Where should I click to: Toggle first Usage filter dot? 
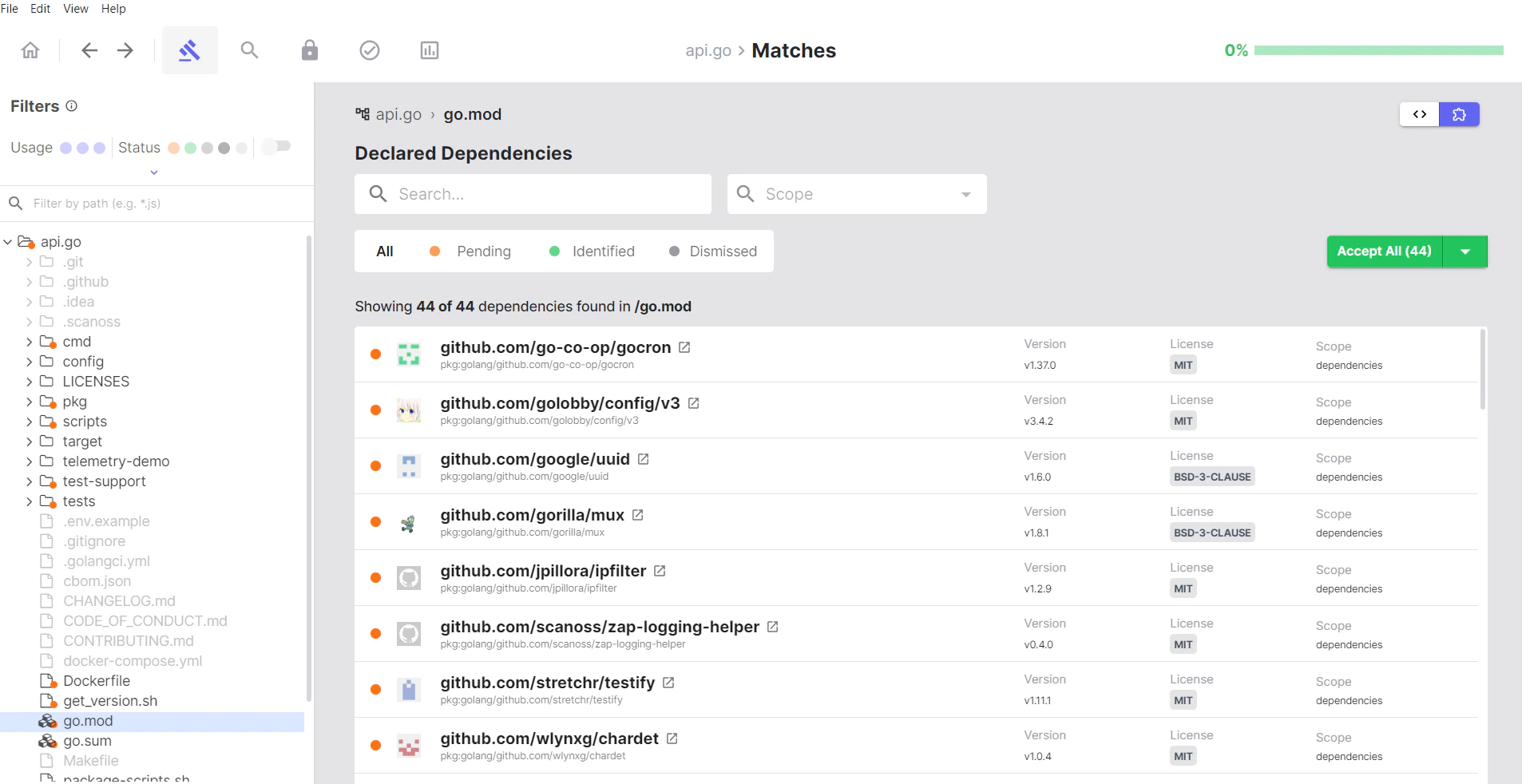coord(65,148)
